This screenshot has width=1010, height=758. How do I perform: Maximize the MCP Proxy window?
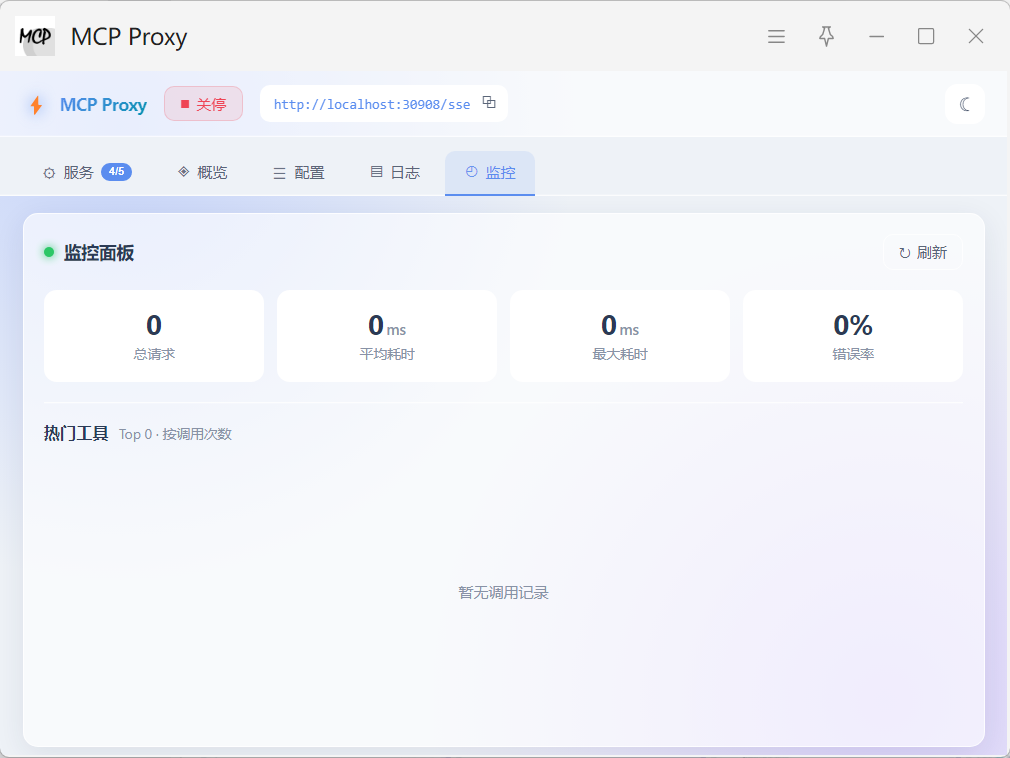926,37
